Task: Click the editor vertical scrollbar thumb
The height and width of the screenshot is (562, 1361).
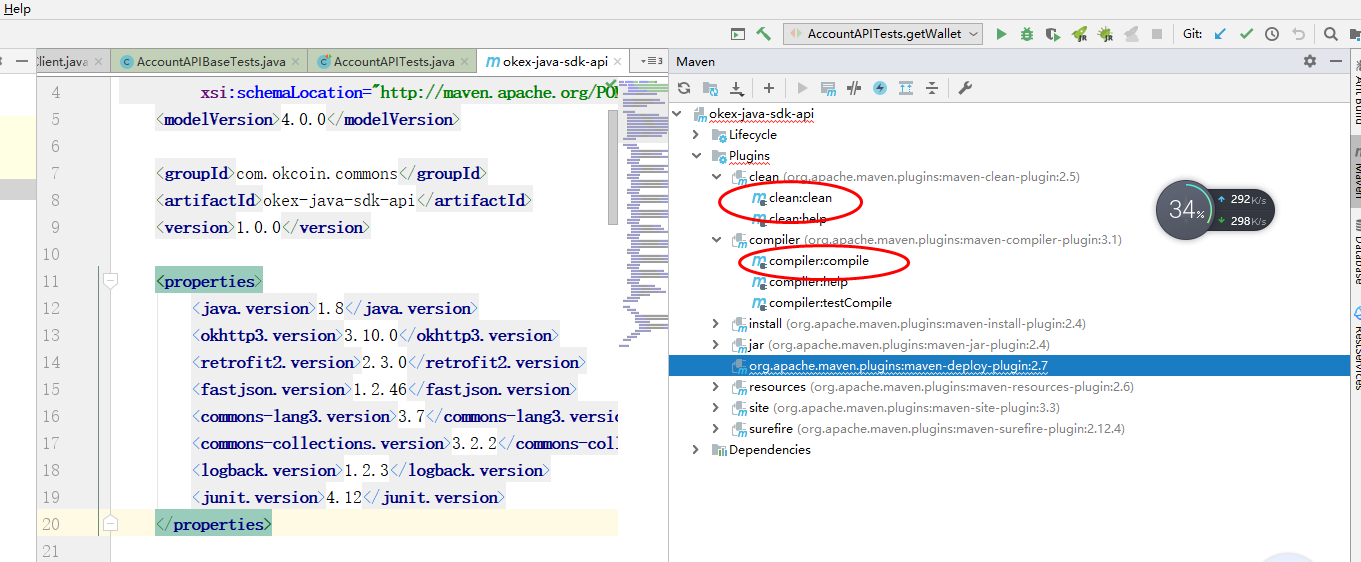Action: point(613,167)
